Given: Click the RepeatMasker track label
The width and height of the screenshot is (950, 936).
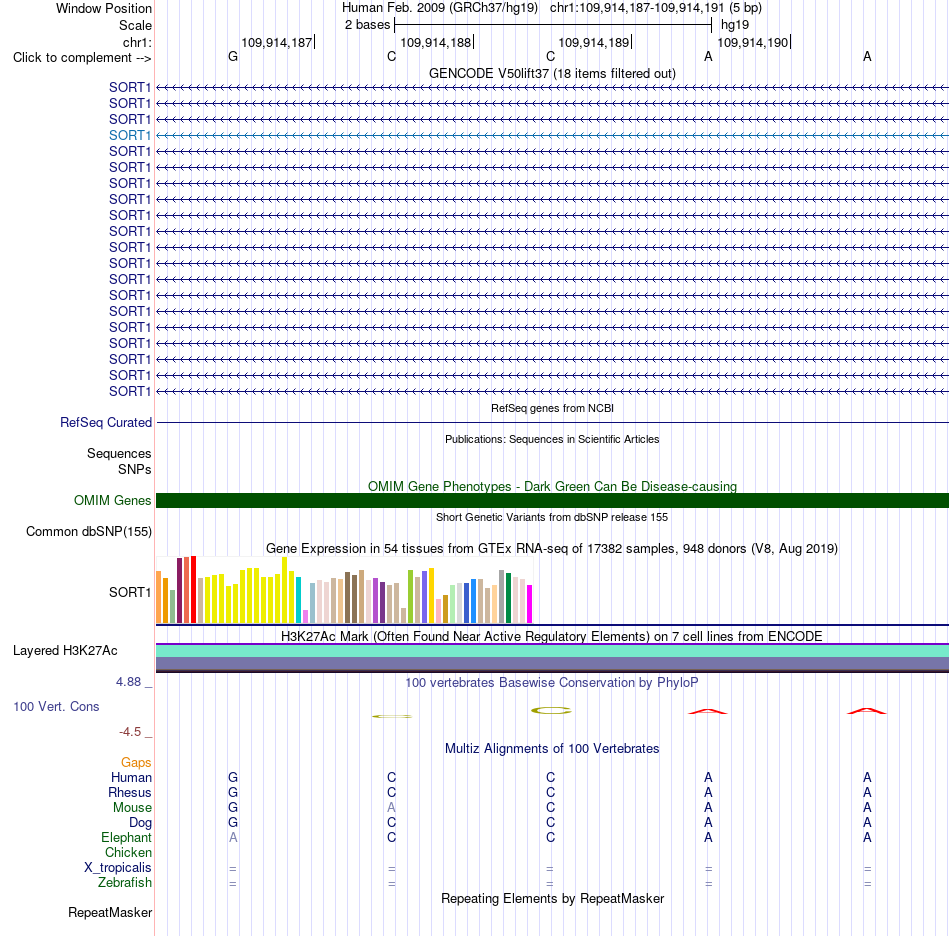Looking at the screenshot, I should click(110, 912).
